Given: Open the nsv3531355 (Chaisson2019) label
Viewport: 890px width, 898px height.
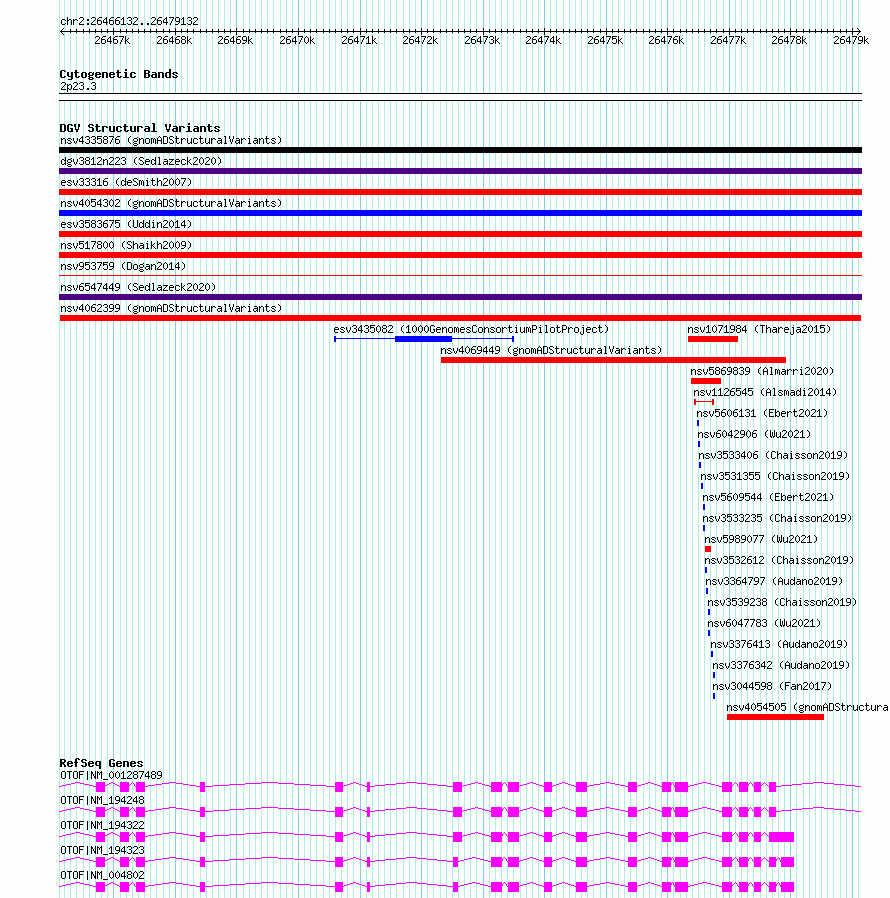Looking at the screenshot, I should point(775,476).
